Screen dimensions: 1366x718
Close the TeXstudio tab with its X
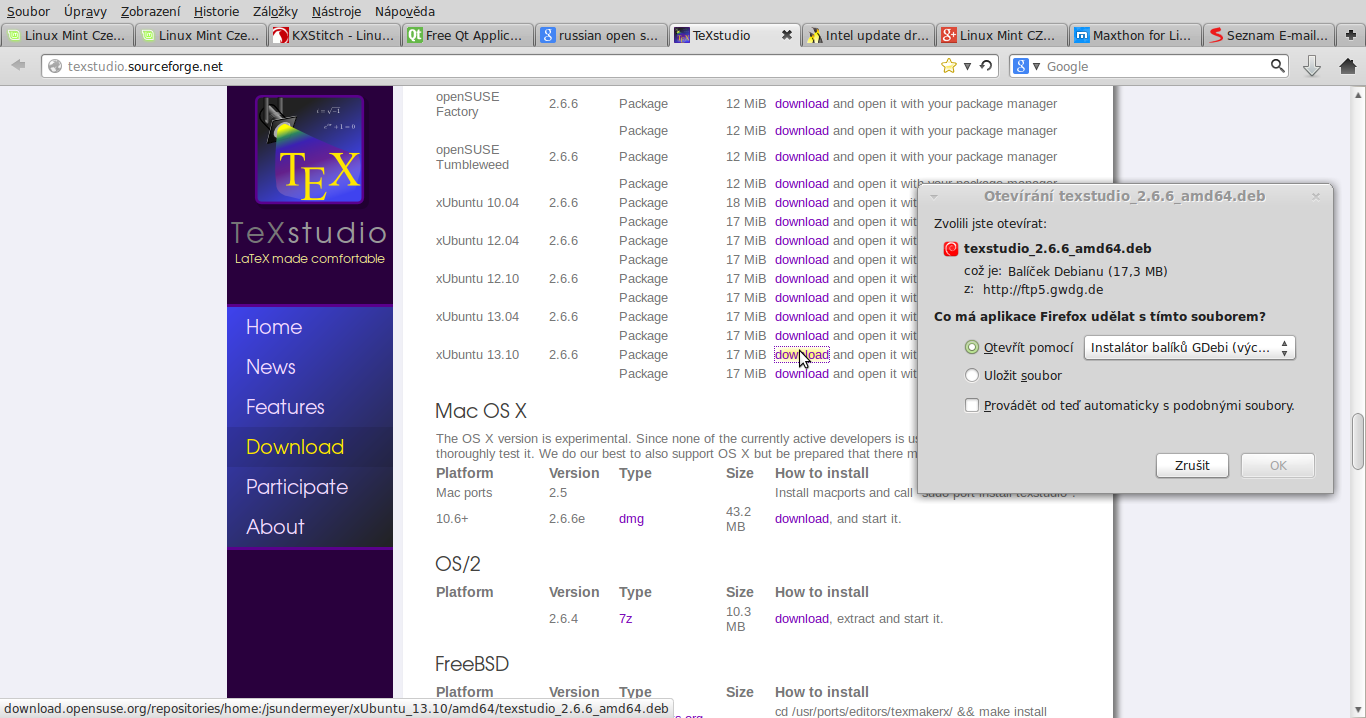click(786, 35)
